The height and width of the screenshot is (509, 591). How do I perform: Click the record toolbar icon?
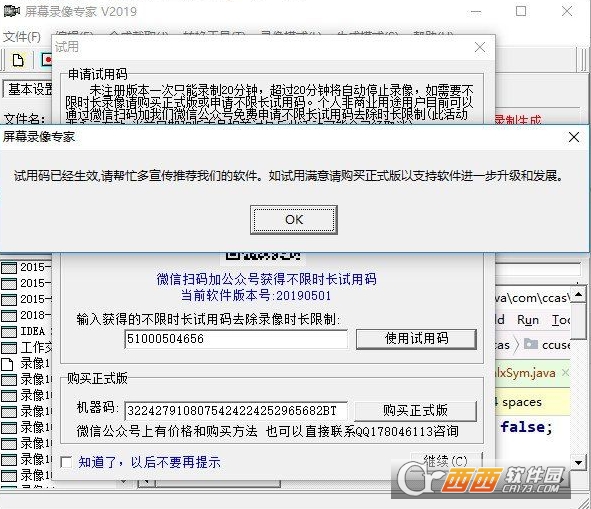[x=46, y=60]
